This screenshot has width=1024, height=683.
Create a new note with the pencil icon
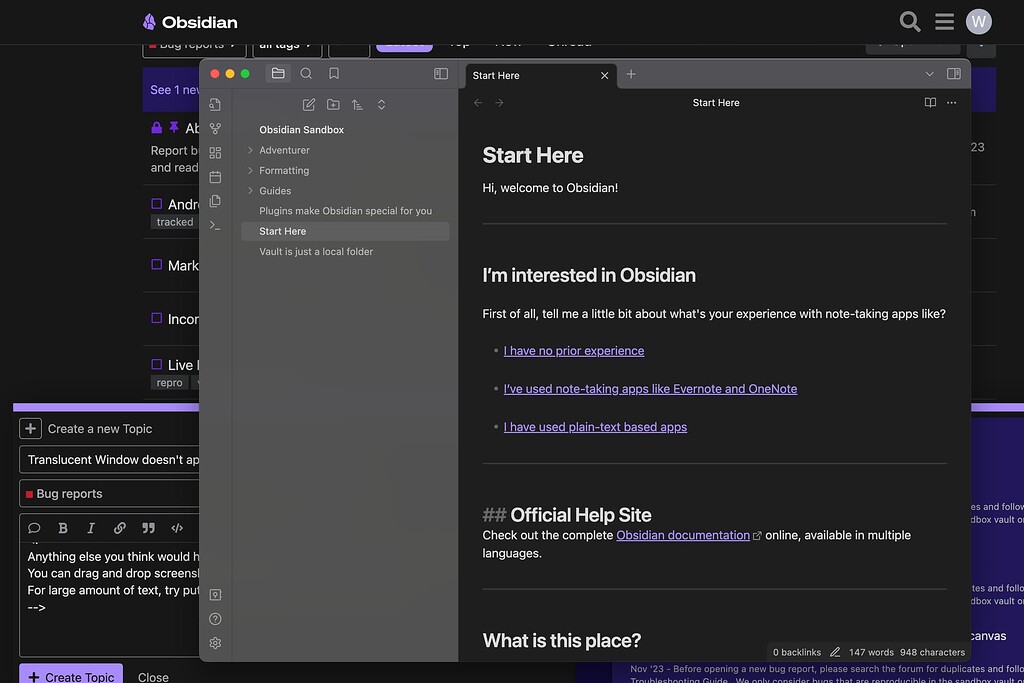(309, 104)
